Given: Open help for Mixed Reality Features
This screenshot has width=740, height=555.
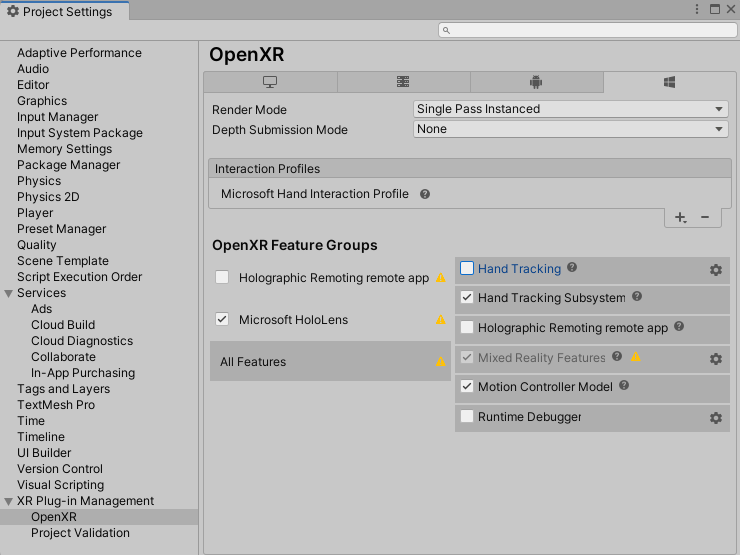Looking at the screenshot, I should [x=617, y=356].
